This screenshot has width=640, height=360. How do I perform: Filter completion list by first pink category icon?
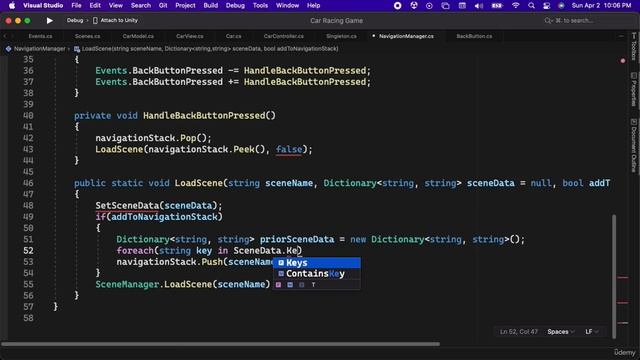click(x=278, y=285)
